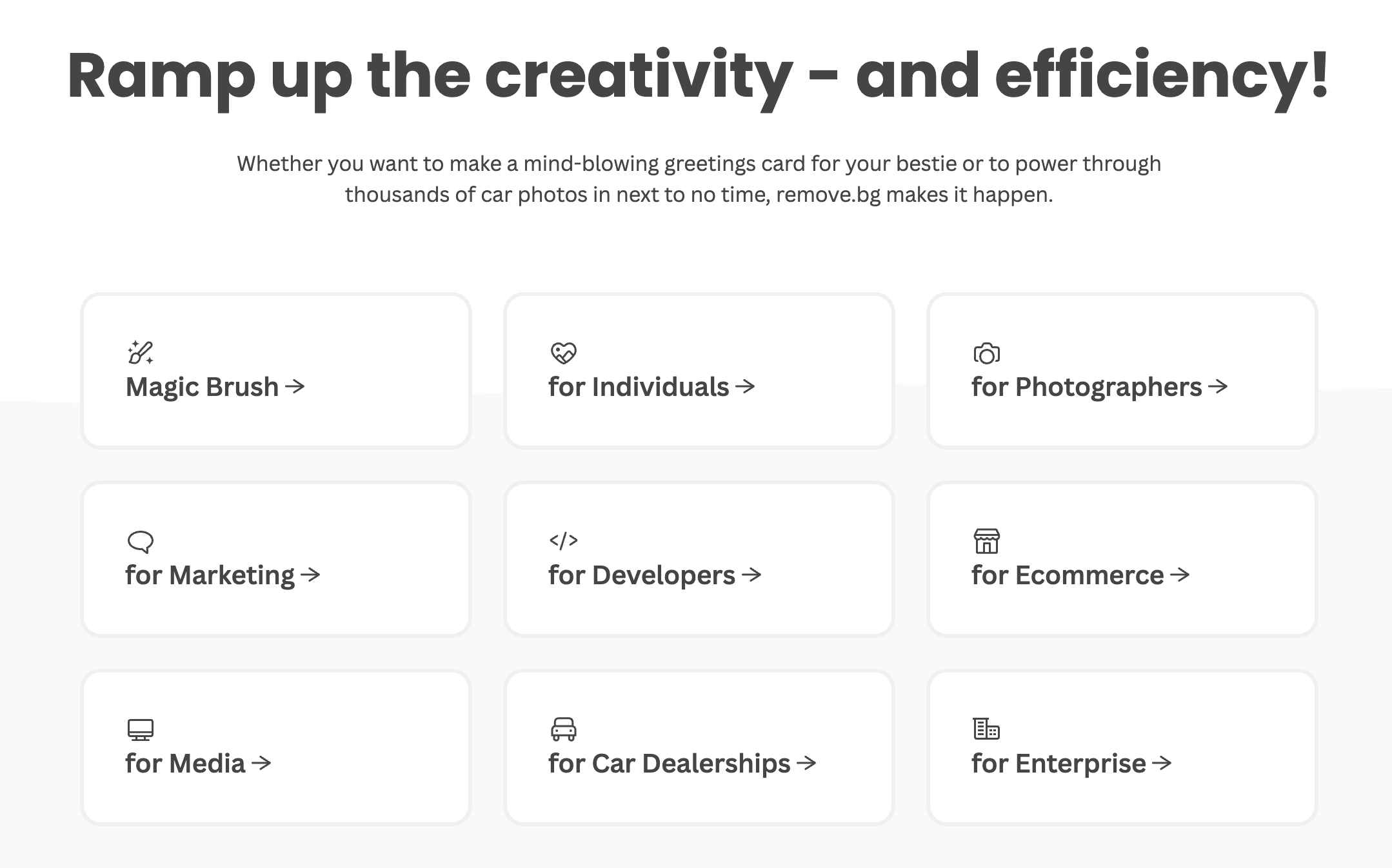The width and height of the screenshot is (1392, 868).
Task: Go to for Car Dealerships
Action: pos(669,764)
